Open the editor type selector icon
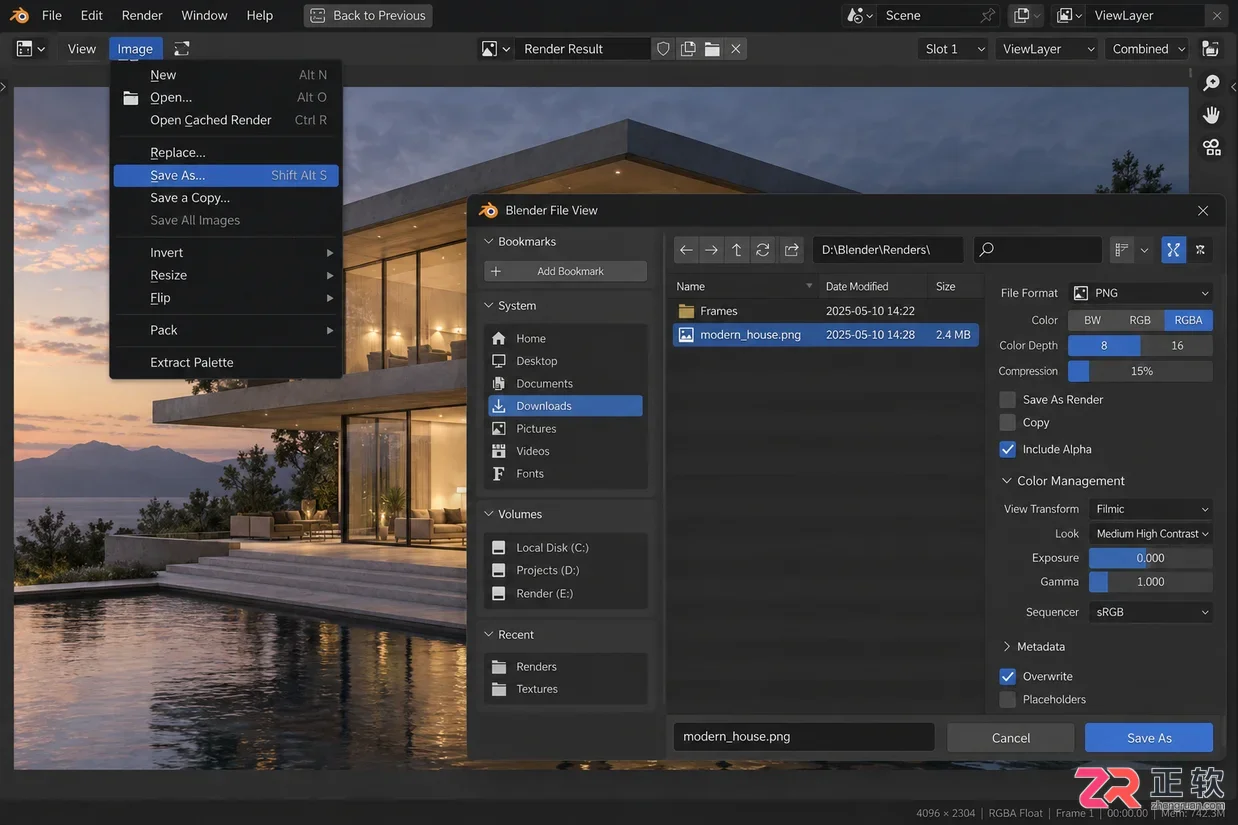Screen dimensions: 1238x825 coord(31,49)
